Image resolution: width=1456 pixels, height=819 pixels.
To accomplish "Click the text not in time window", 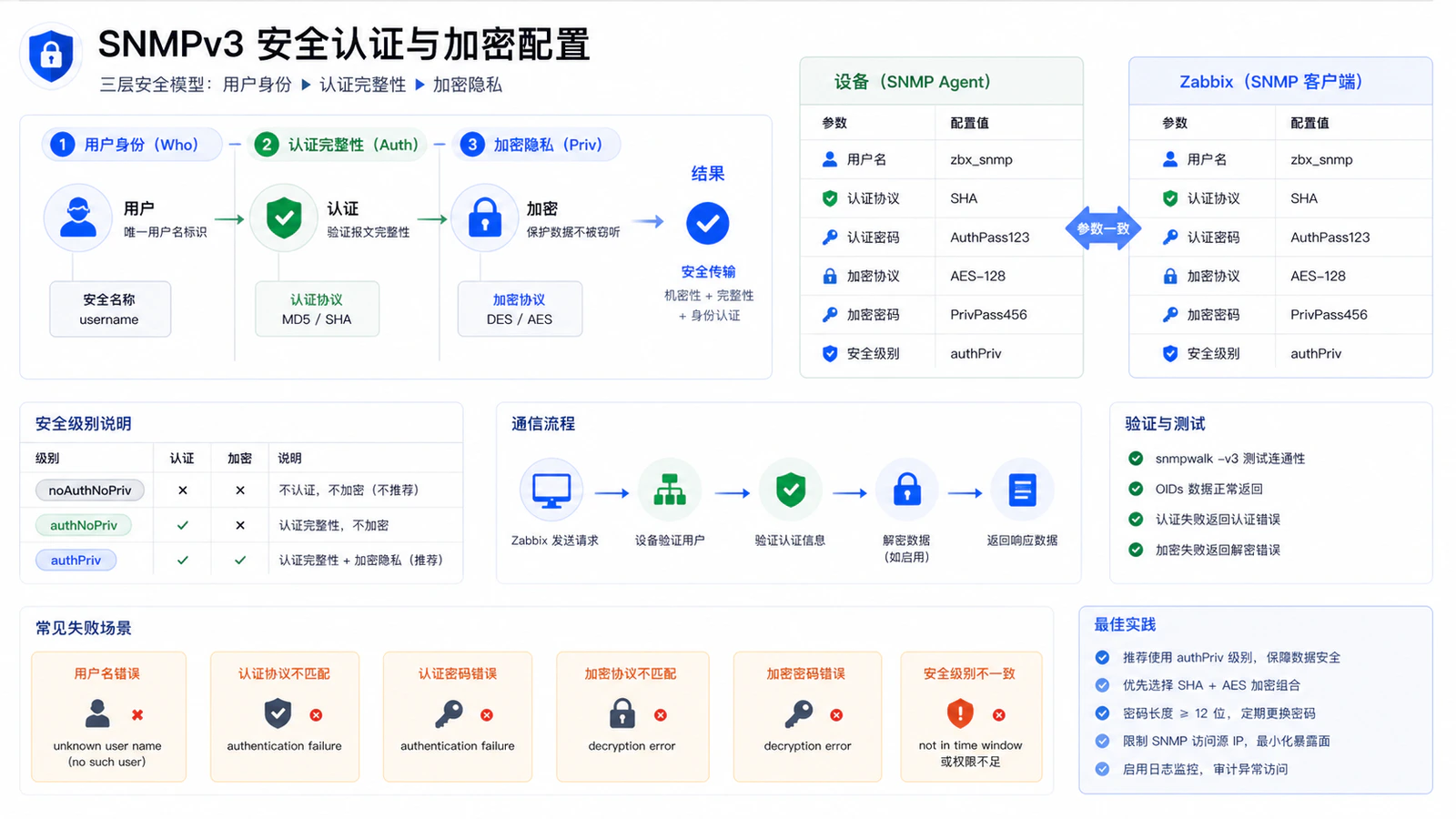I will (x=970, y=745).
